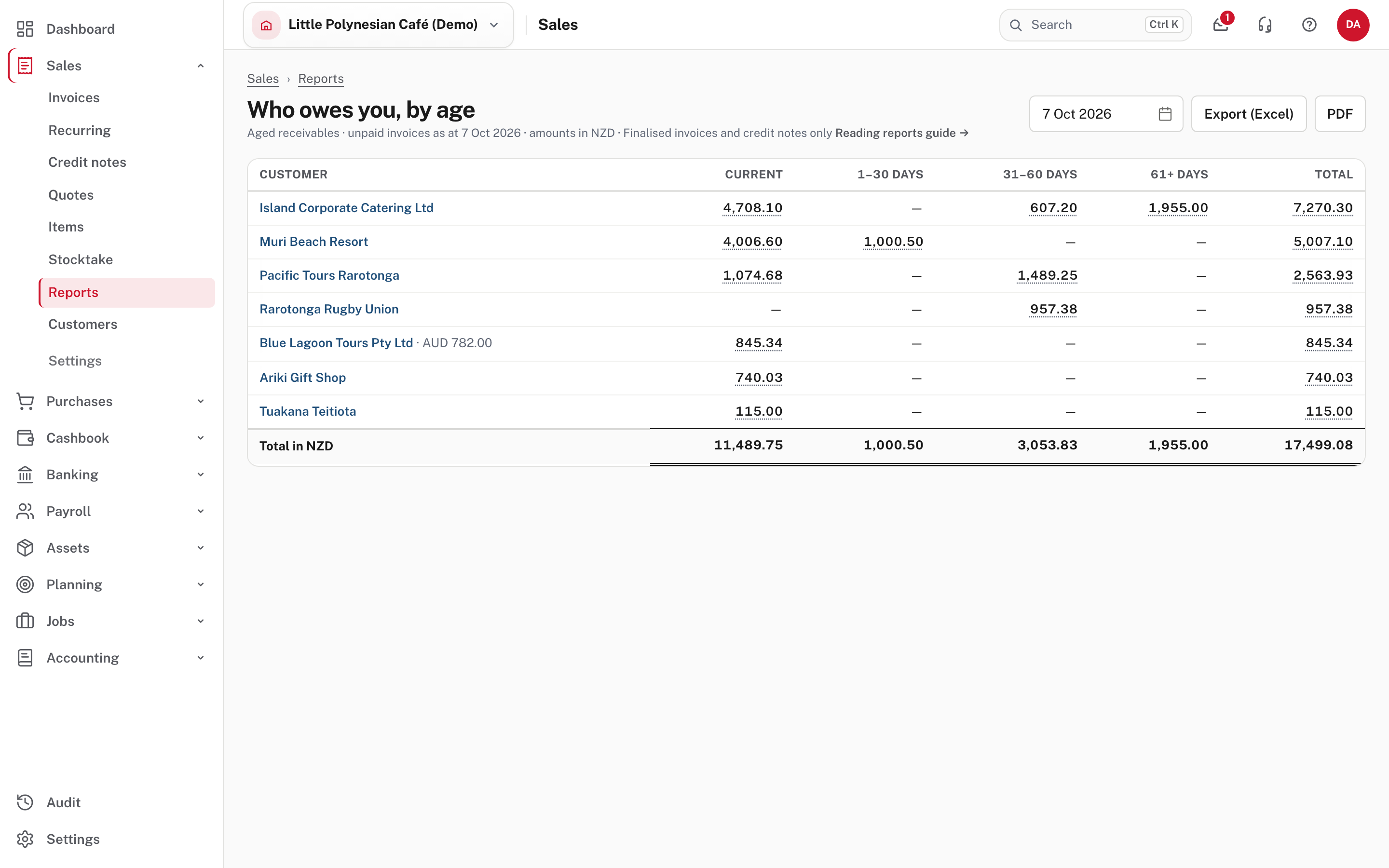Click Rarotonga Rugby Union total 957.38
1389x868 pixels.
[x=1329, y=310]
